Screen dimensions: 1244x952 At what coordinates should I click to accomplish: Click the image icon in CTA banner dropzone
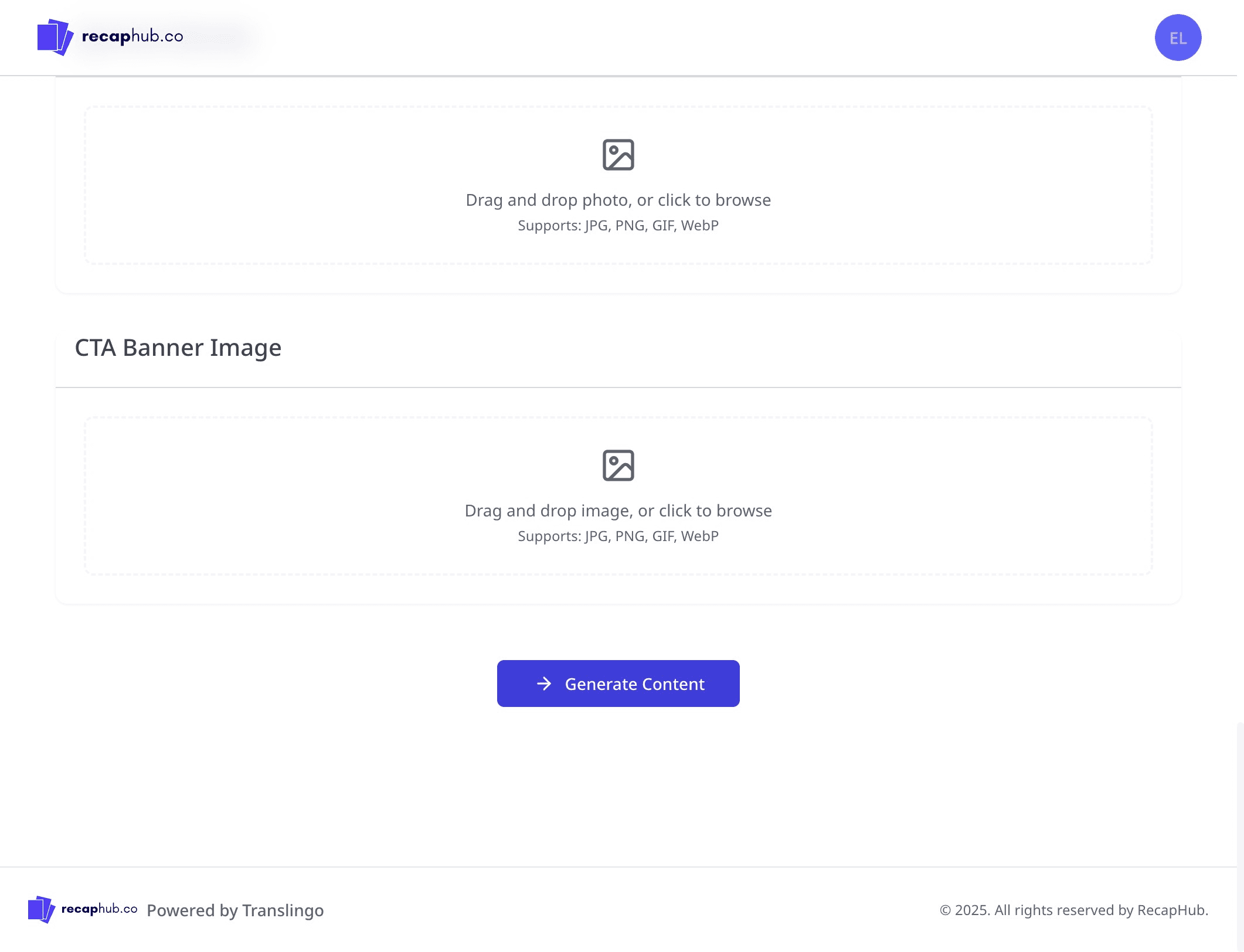pyautogui.click(x=618, y=465)
